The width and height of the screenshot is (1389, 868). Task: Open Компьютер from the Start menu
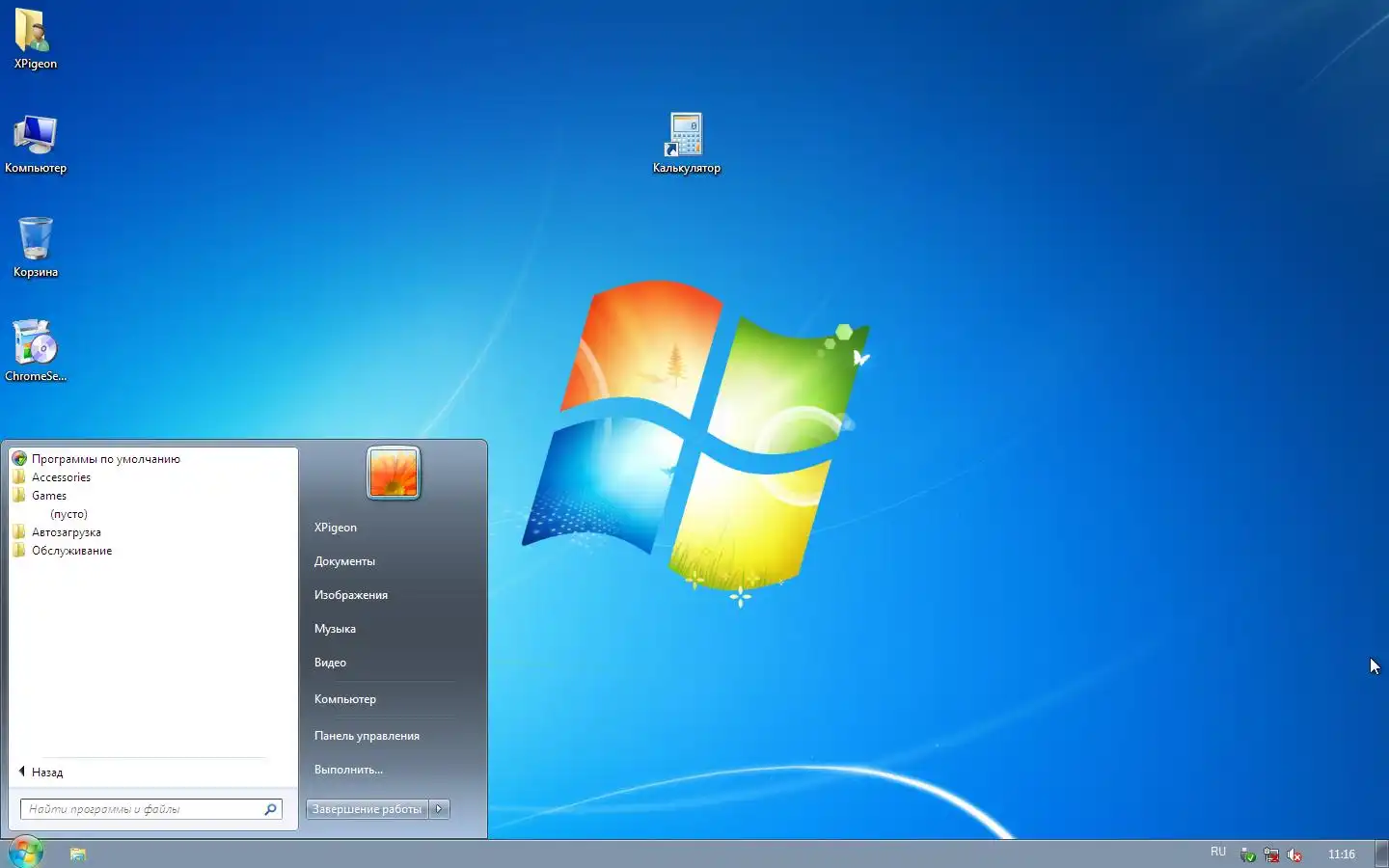point(345,699)
